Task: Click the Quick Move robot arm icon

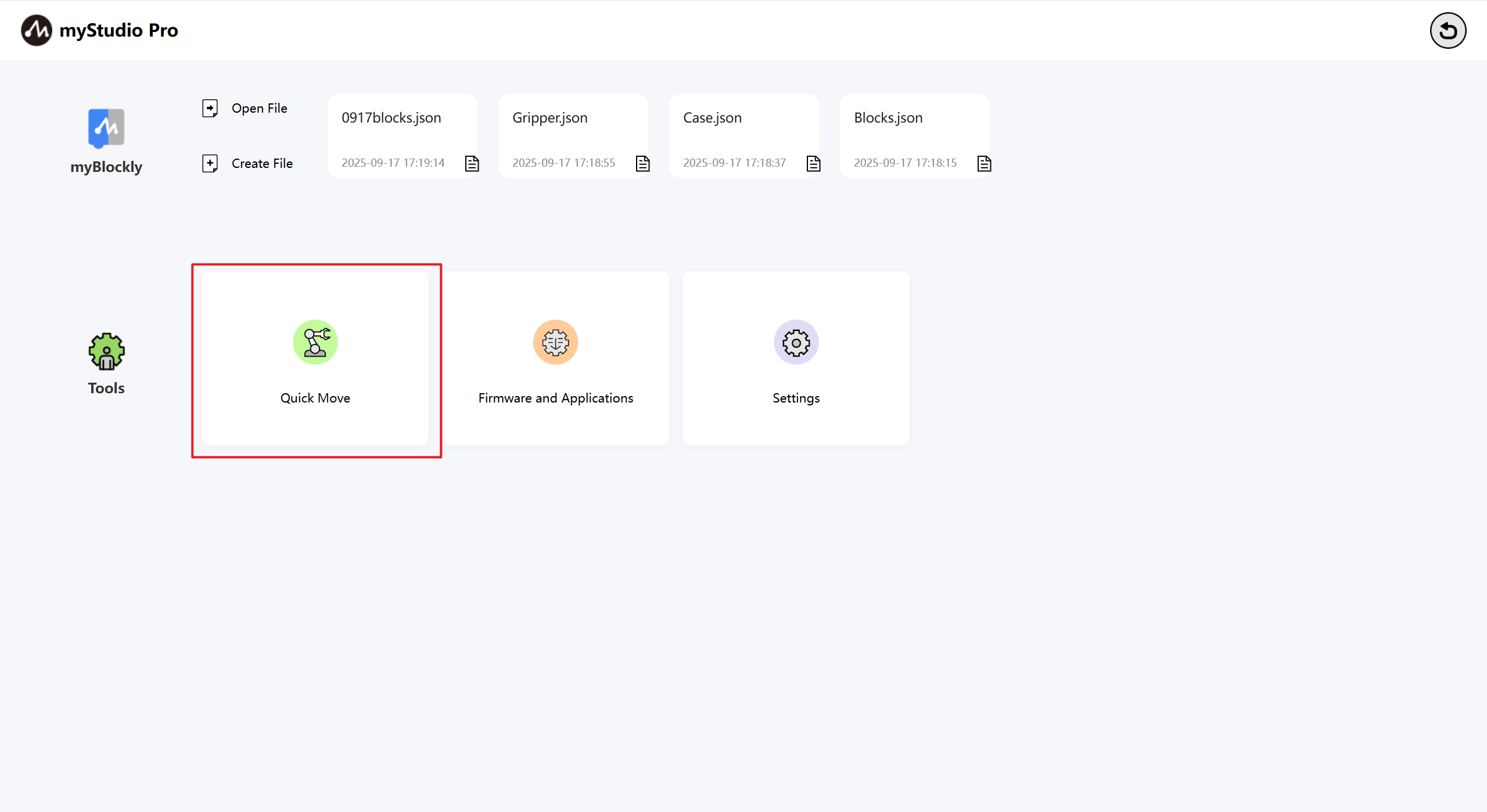Action: pos(315,342)
